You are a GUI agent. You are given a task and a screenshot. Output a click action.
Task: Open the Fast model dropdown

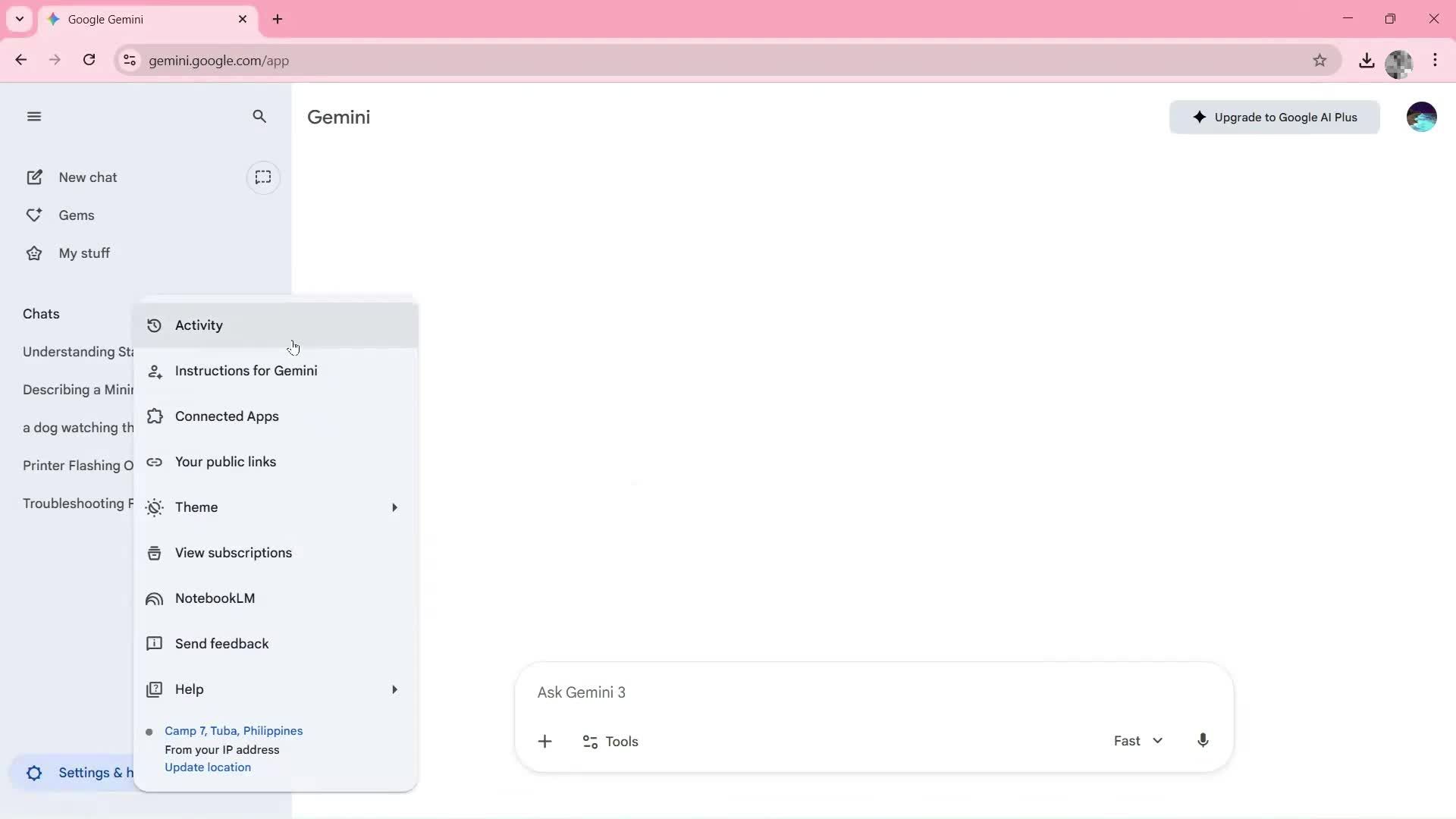coord(1137,740)
